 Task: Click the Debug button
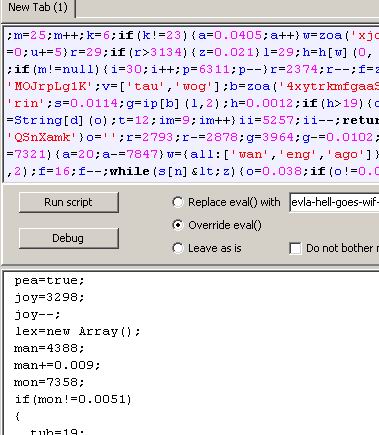69,238
